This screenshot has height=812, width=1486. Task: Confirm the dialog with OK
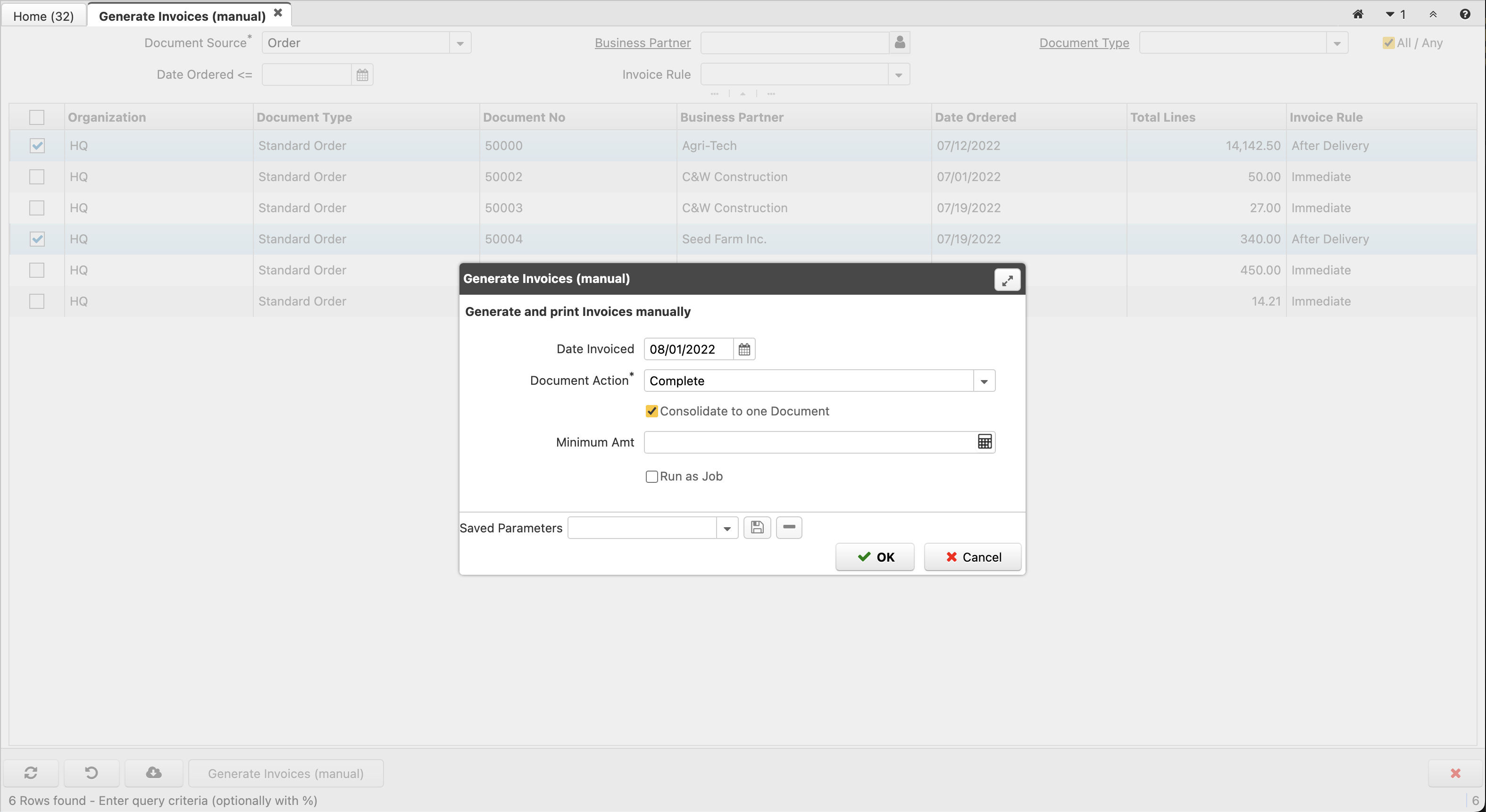[x=875, y=556]
